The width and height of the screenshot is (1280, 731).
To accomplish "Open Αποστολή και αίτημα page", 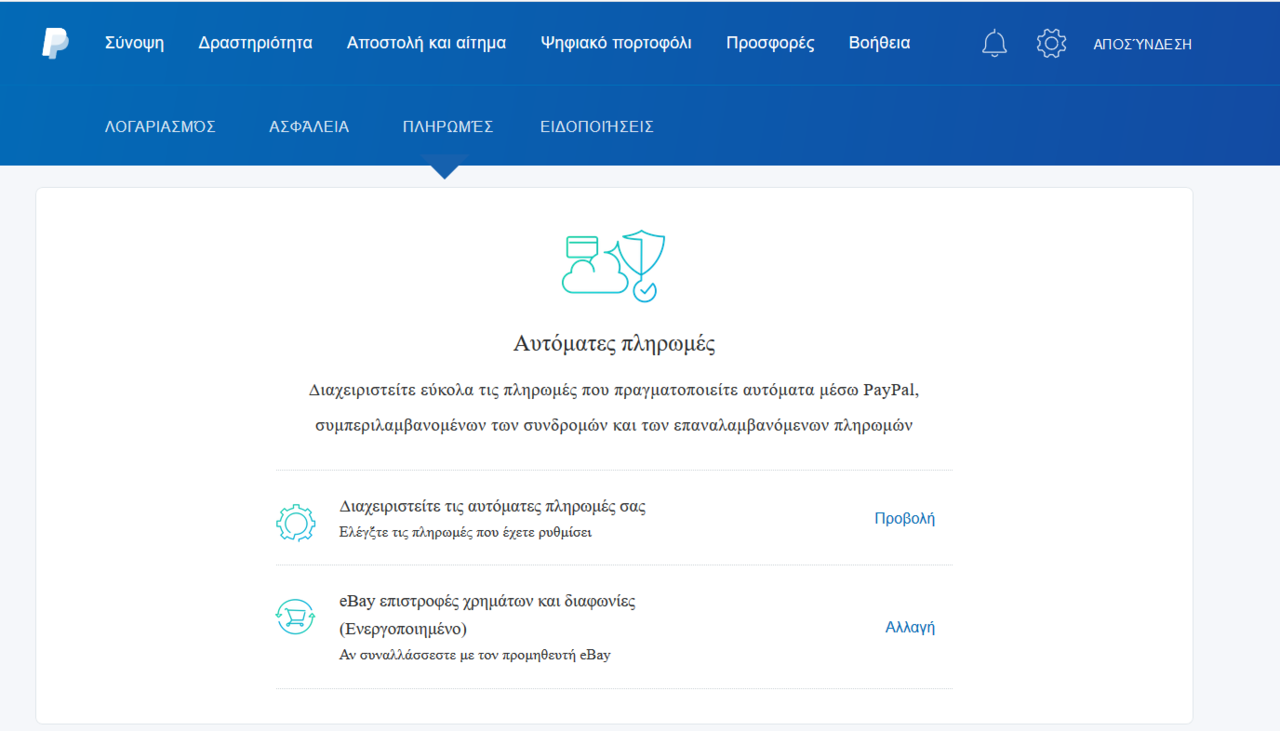I will click(426, 43).
